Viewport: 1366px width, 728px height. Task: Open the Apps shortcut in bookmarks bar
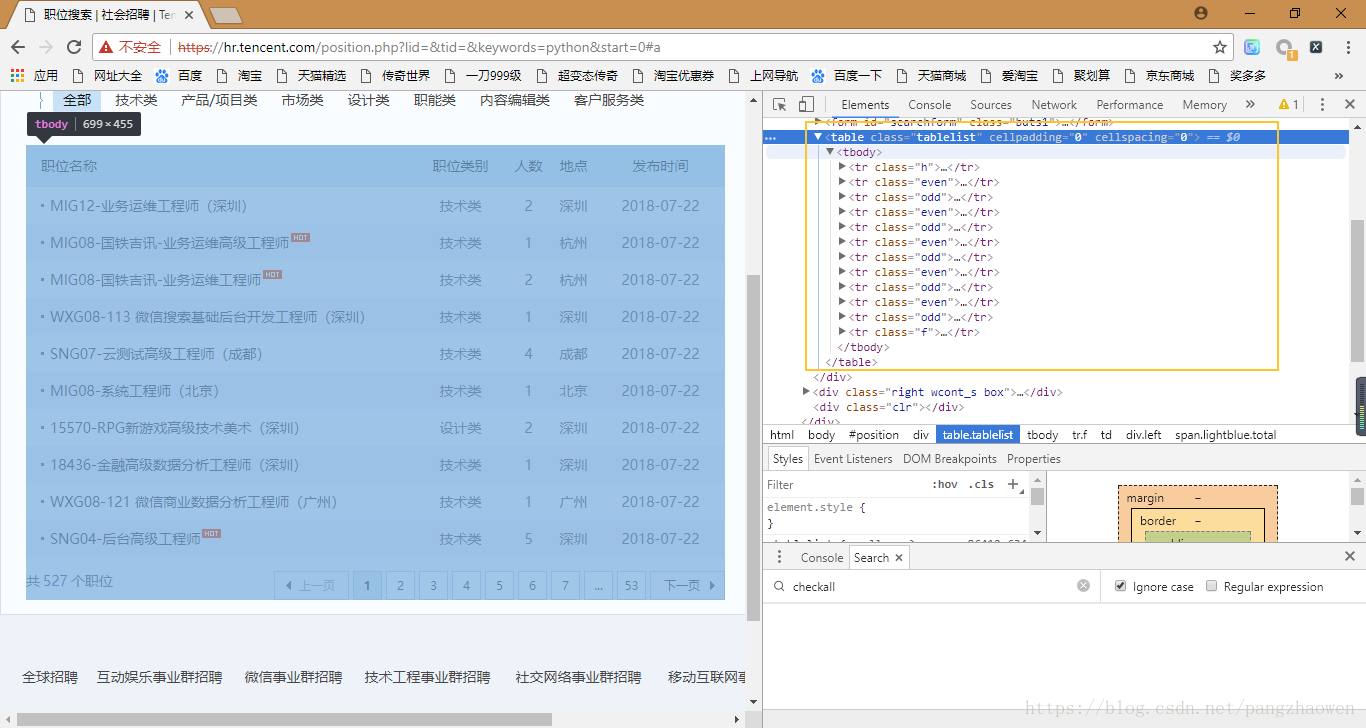click(x=34, y=76)
